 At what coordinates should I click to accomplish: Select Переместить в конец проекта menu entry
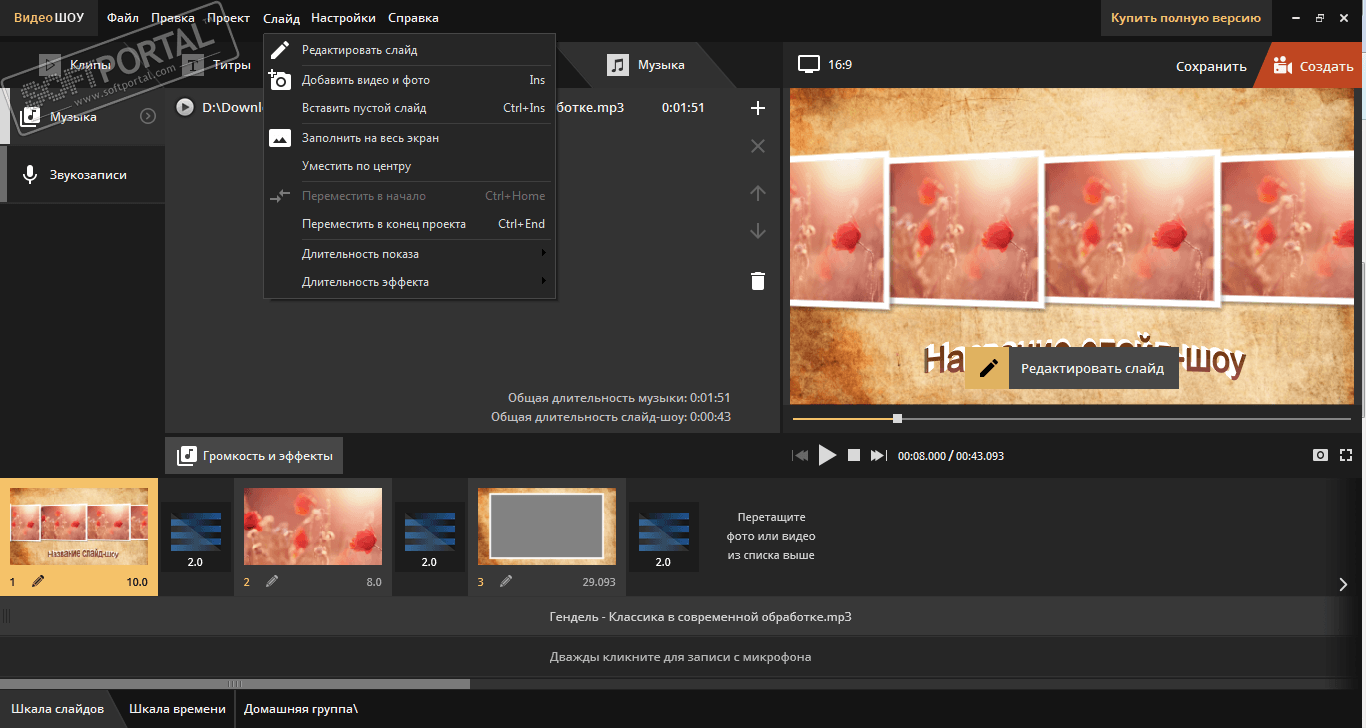coord(409,224)
